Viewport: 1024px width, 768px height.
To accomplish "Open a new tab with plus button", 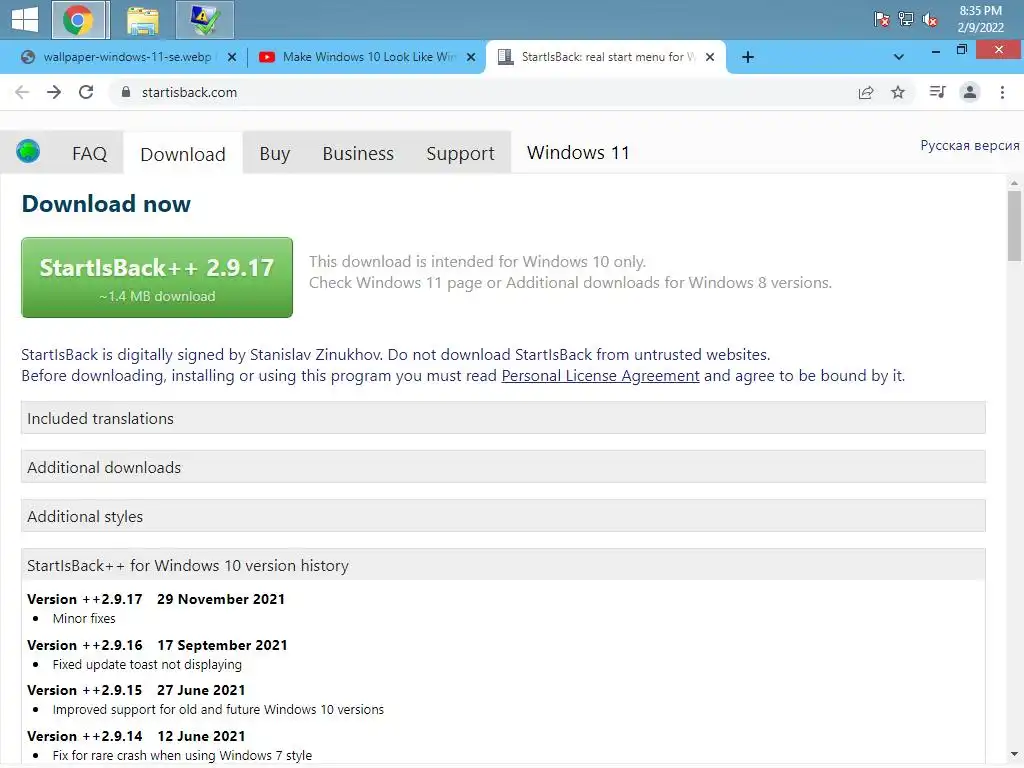I will [748, 57].
